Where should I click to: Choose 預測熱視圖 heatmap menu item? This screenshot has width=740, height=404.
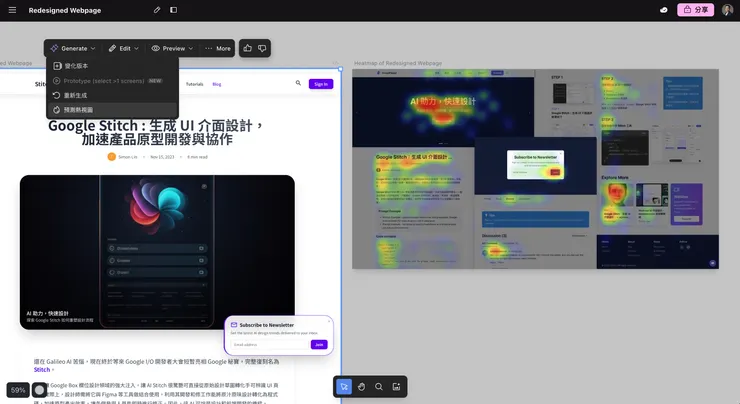click(x=112, y=110)
